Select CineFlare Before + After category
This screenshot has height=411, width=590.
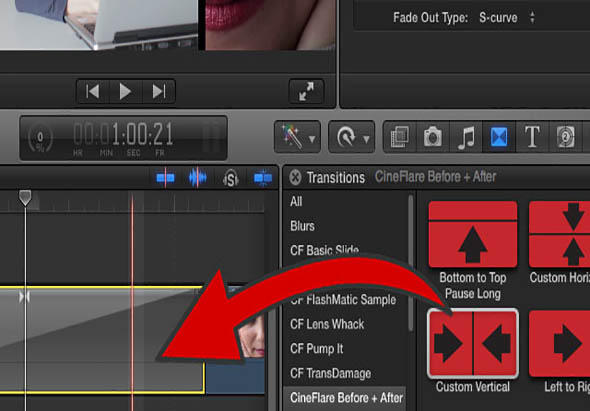(x=344, y=398)
